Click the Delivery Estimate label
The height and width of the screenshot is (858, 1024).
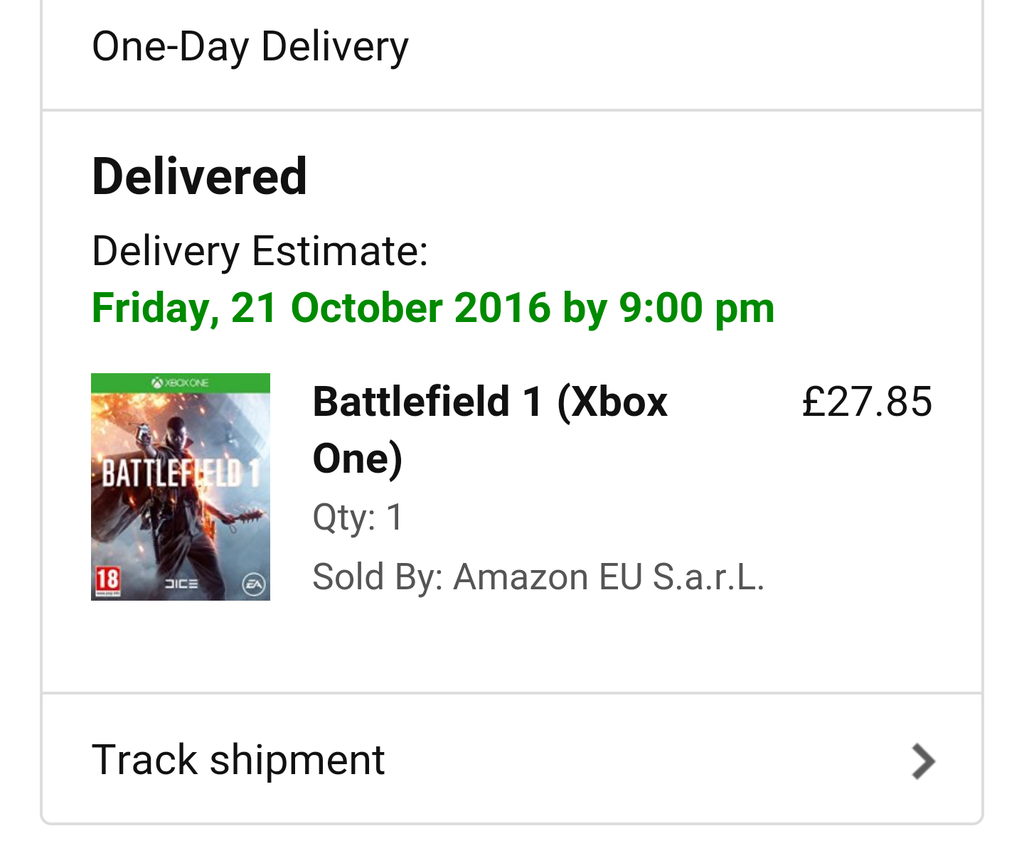[259, 251]
